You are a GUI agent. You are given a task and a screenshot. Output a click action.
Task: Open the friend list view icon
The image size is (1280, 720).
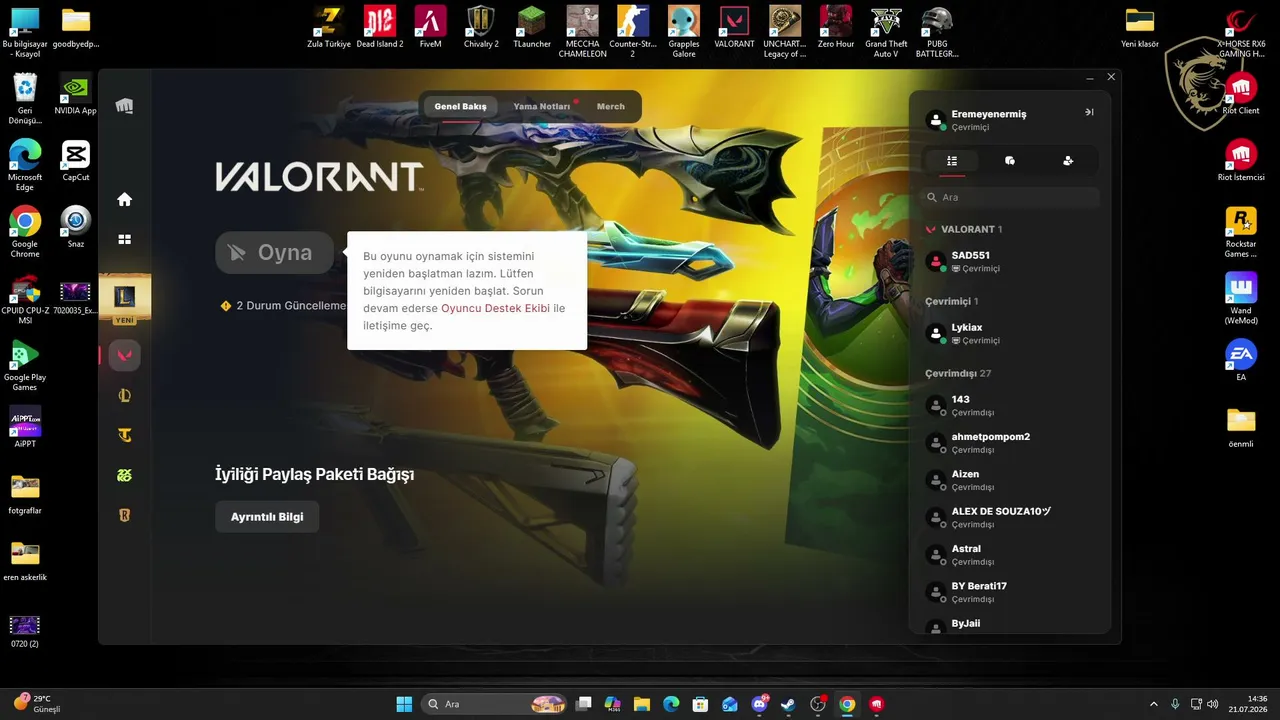click(x=952, y=161)
